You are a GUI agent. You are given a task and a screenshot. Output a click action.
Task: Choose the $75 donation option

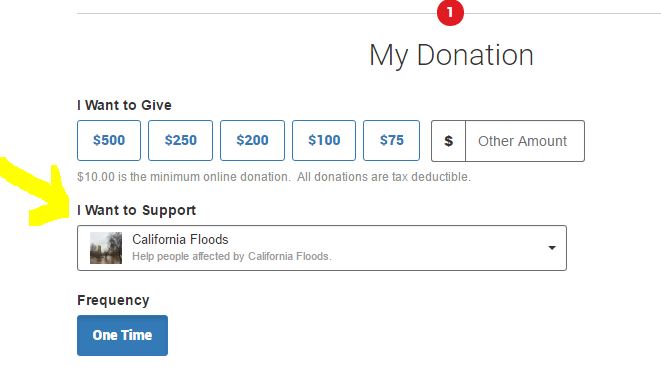click(x=391, y=140)
